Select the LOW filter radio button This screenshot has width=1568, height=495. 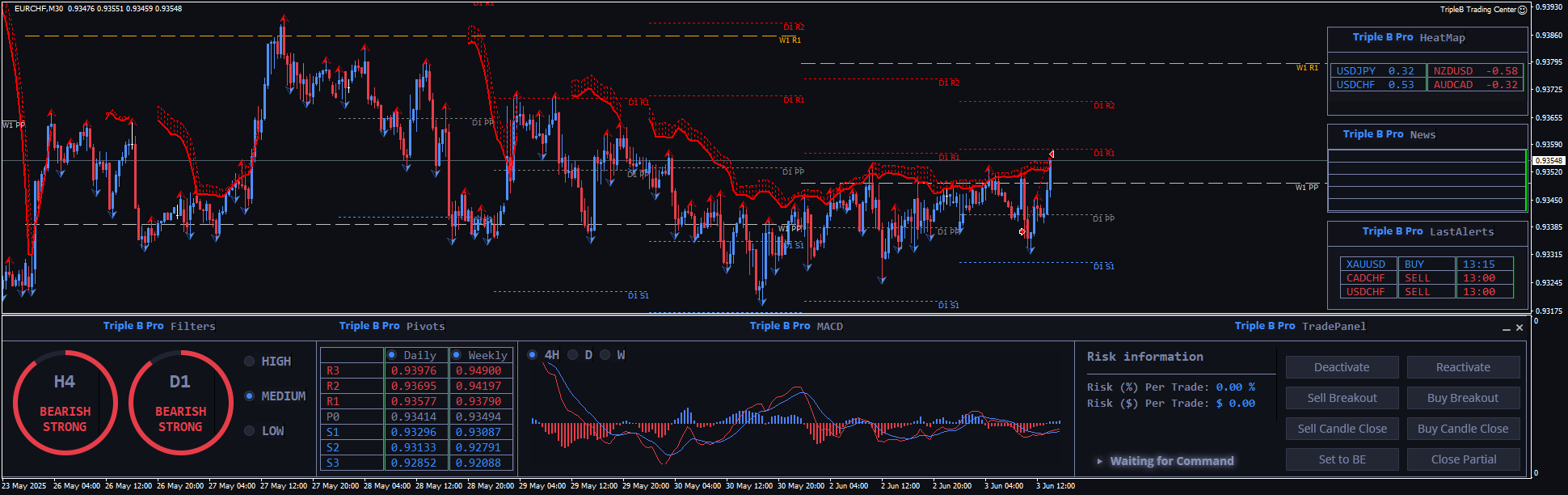[x=250, y=431]
